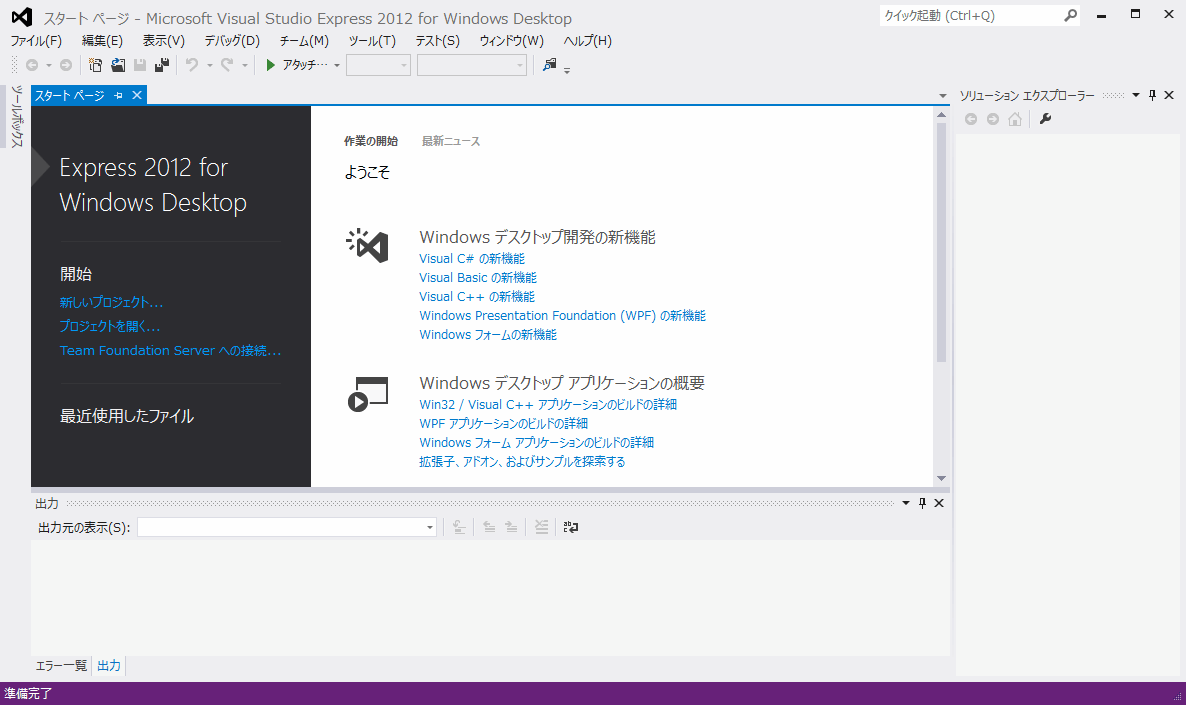Click the Navigate Backward toolbar arrow
Viewport: 1186px width, 705px height.
click(x=32, y=66)
